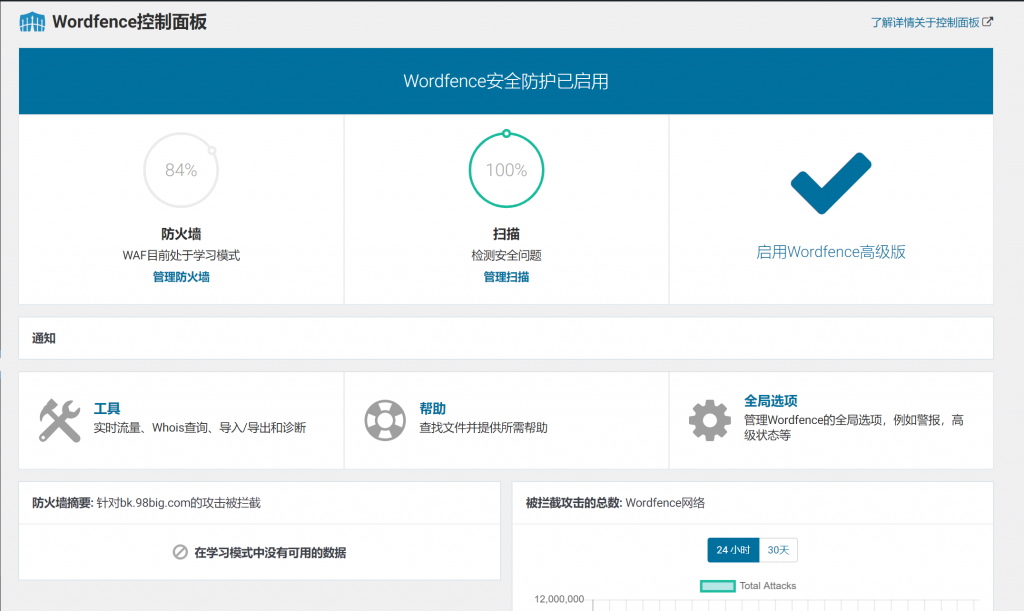Screen dimensions: 1024x611
Task: Open the 管理防火墙 link
Action: pyautogui.click(x=181, y=277)
